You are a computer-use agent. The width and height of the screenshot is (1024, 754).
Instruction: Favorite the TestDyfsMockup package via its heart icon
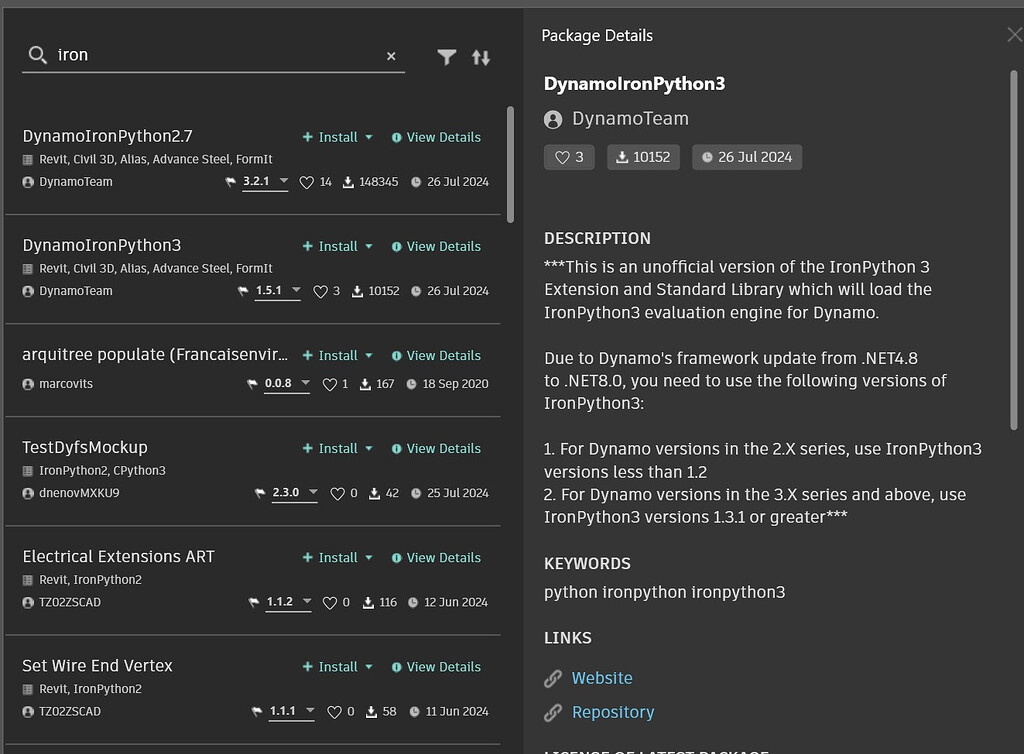point(338,493)
